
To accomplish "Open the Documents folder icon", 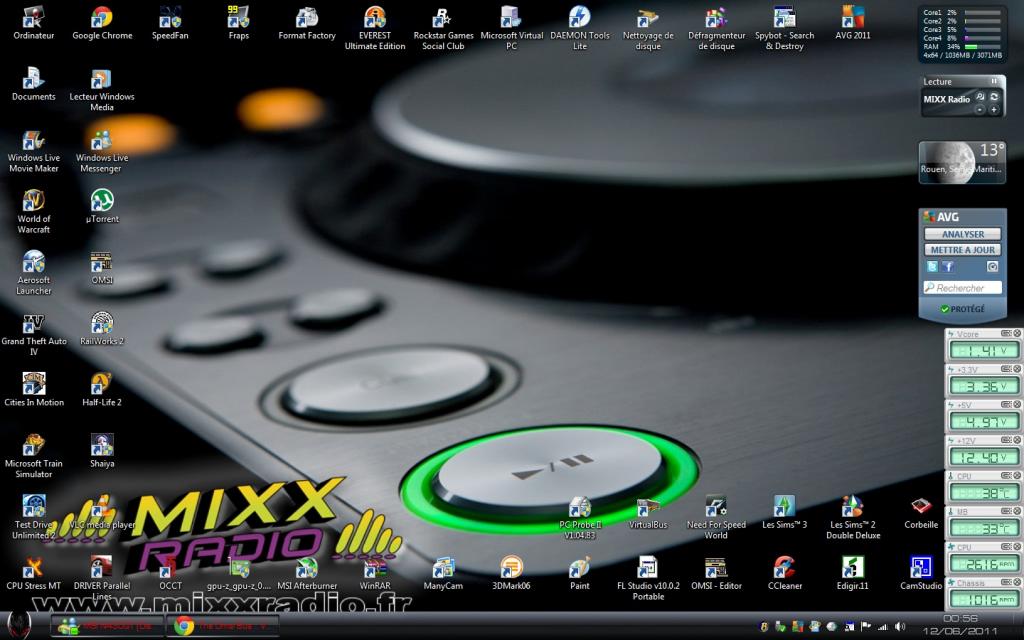I will point(33,84).
